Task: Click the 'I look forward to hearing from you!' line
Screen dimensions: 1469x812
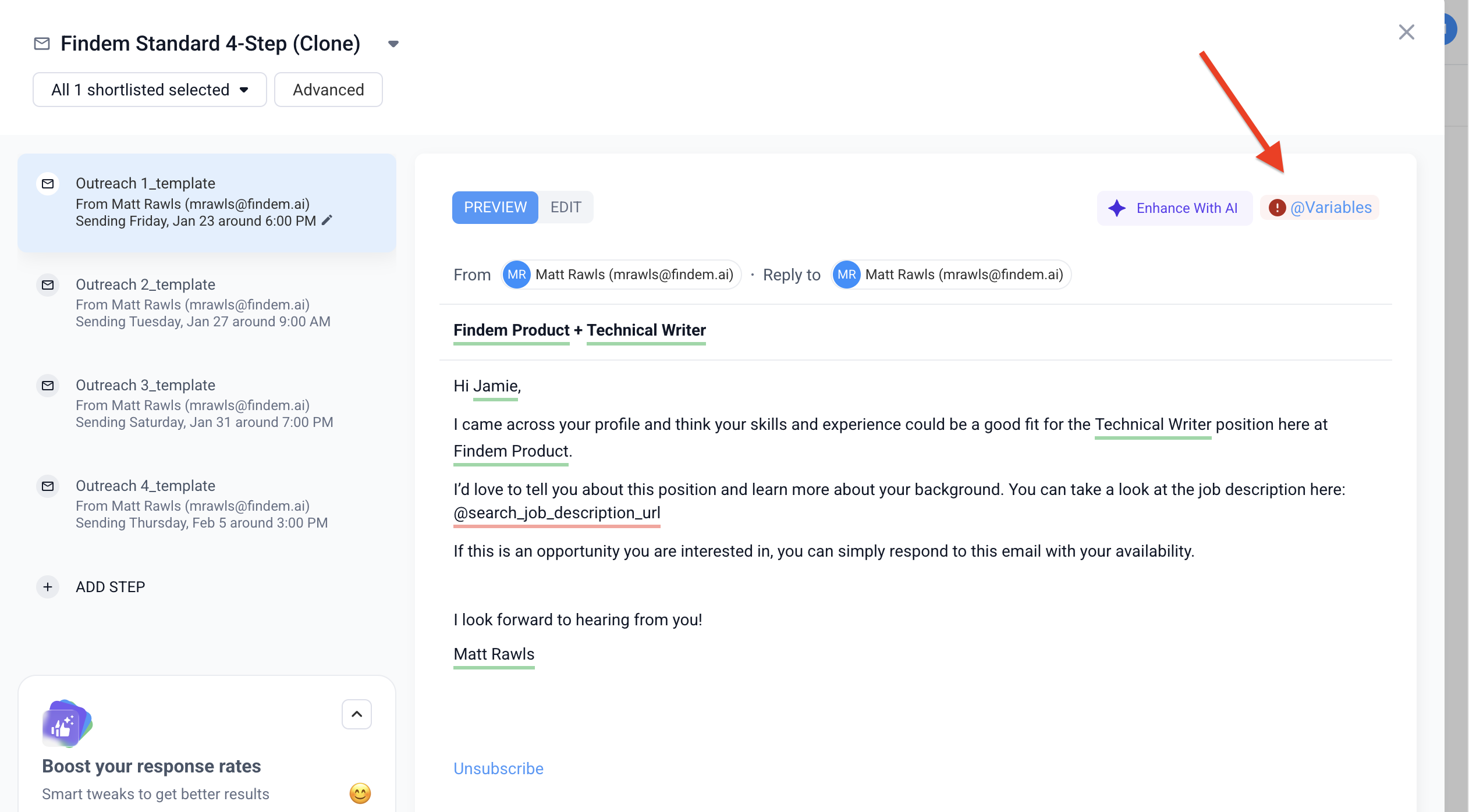Action: tap(577, 620)
